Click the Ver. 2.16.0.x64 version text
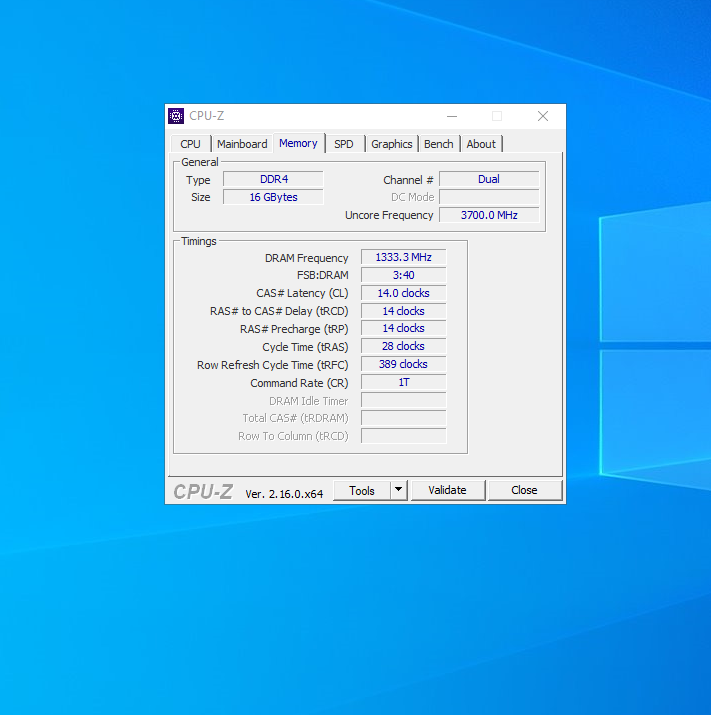 [x=284, y=494]
